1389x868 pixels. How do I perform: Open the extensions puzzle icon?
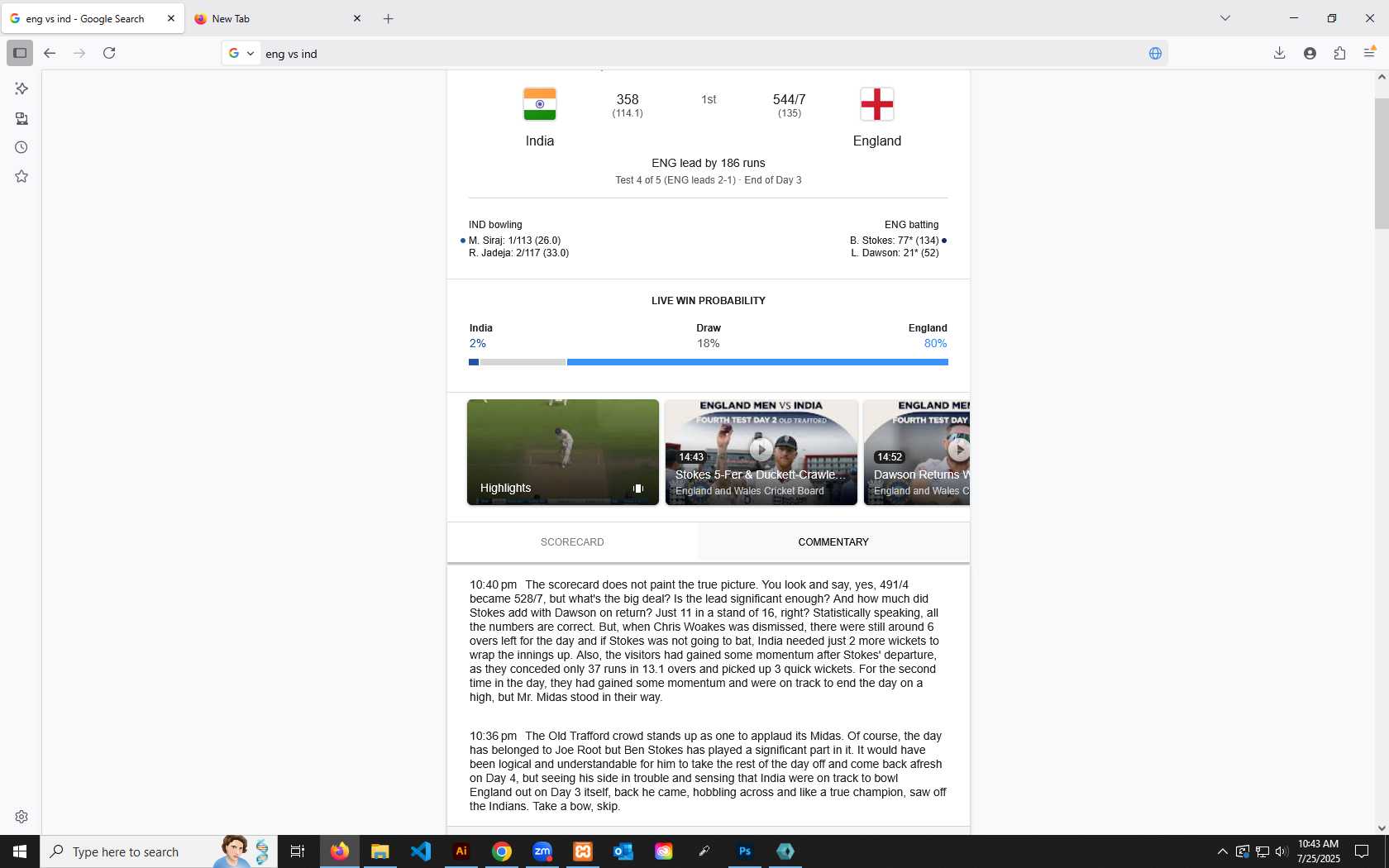[x=1339, y=53]
